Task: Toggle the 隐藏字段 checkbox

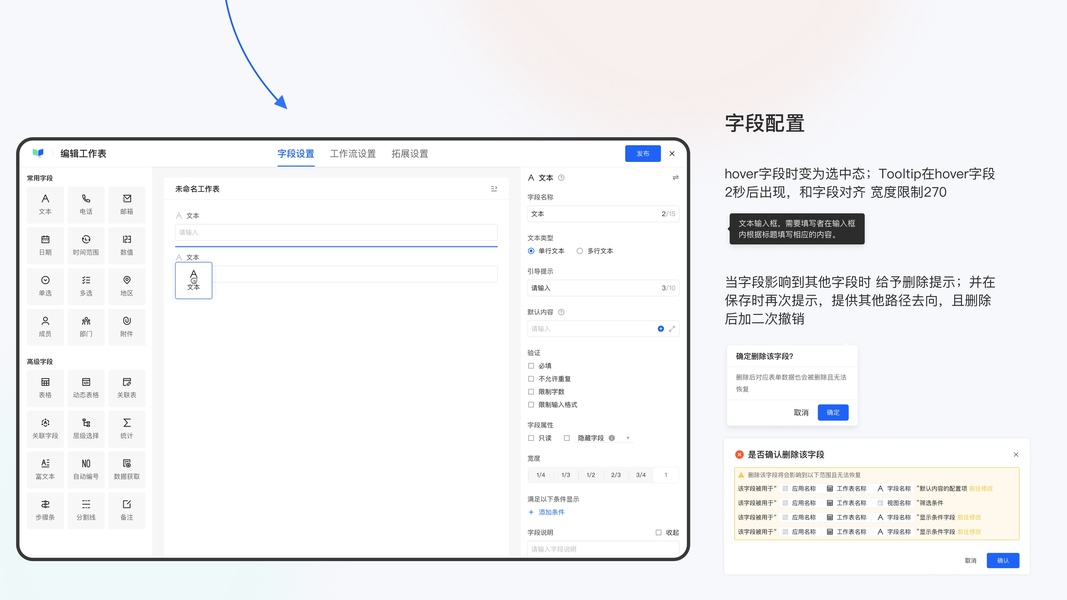Action: coord(567,438)
